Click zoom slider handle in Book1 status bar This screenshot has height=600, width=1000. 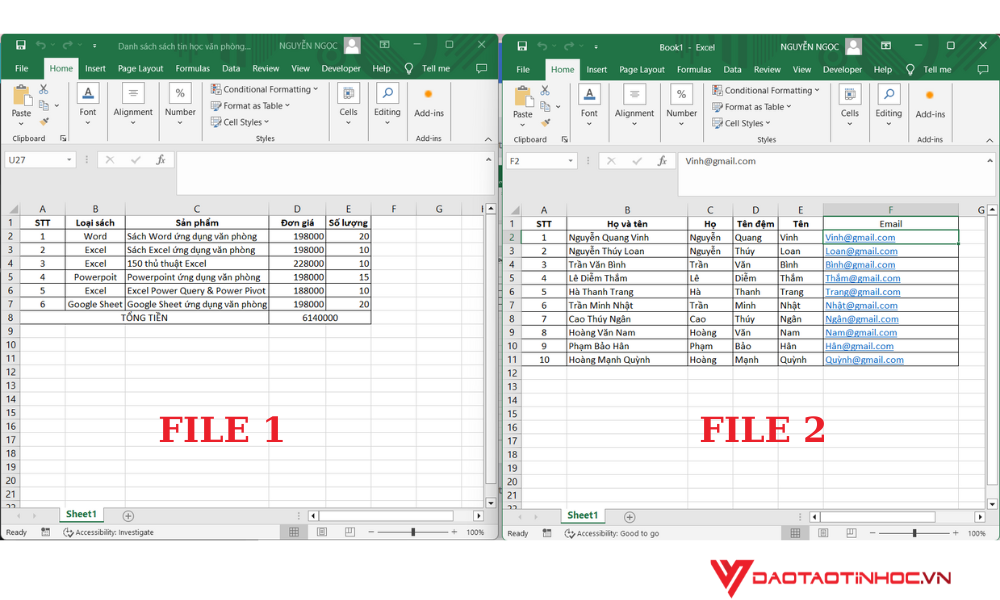[x=915, y=533]
